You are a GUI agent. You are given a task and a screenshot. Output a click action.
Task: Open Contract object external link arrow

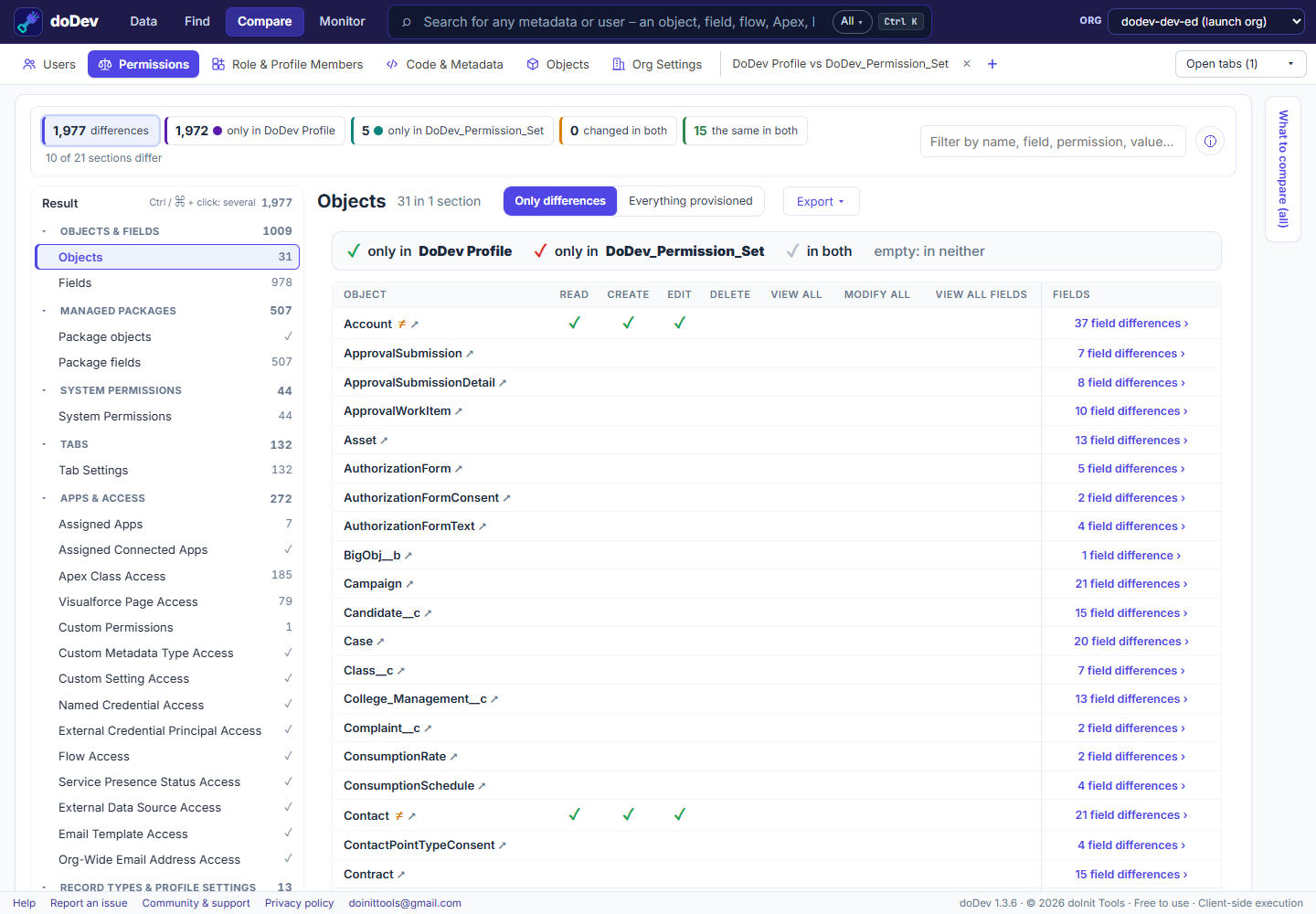[401, 875]
